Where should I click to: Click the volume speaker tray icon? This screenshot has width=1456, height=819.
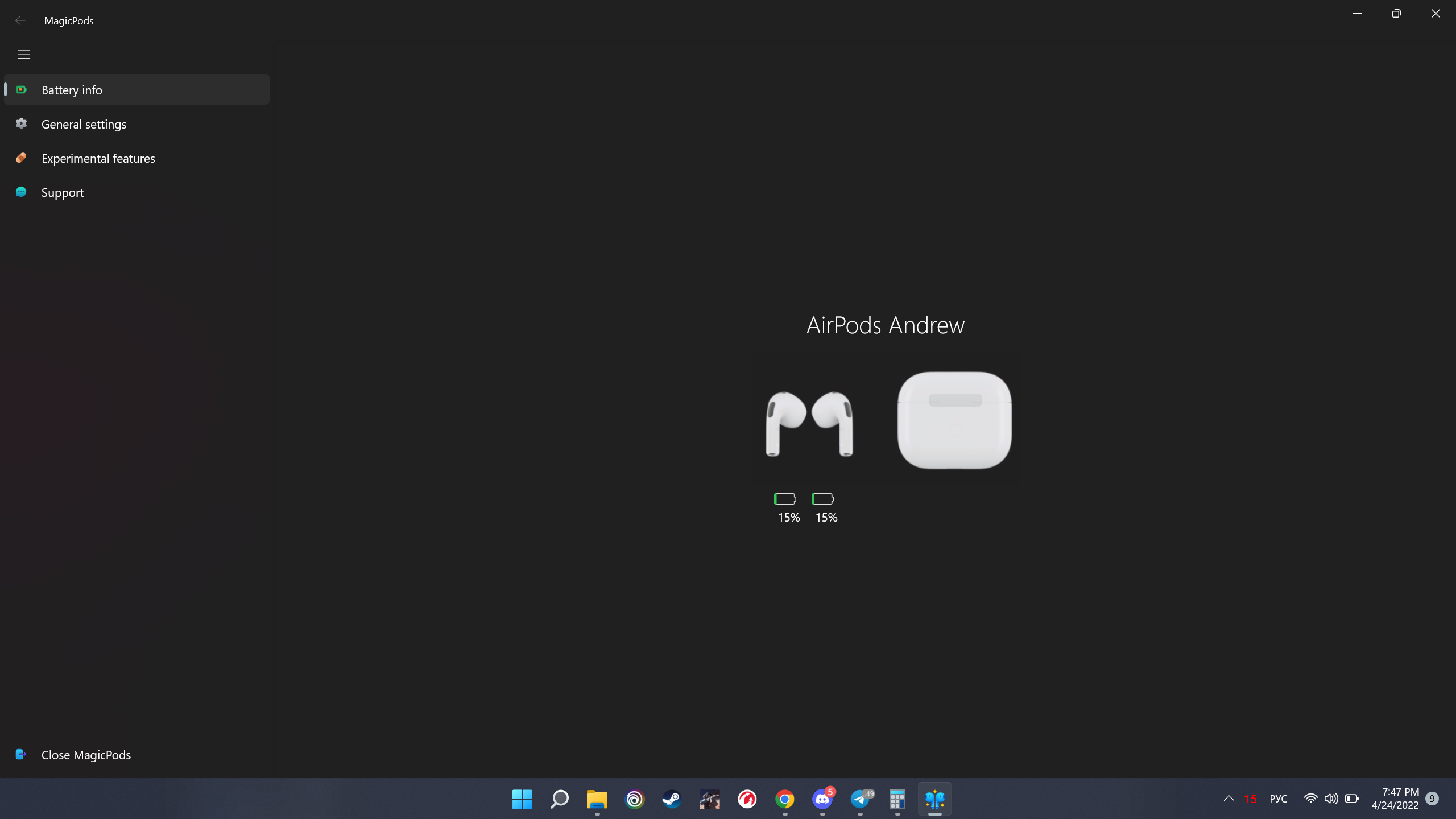[1331, 799]
